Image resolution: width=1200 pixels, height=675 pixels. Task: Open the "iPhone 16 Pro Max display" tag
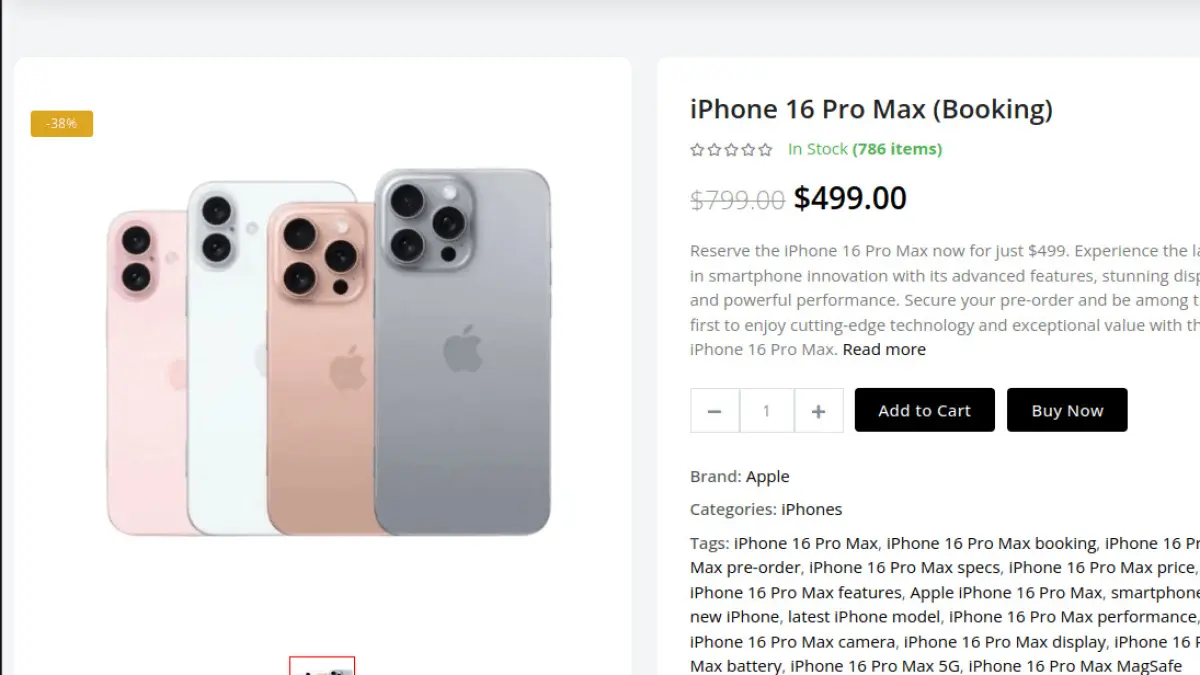click(1004, 641)
